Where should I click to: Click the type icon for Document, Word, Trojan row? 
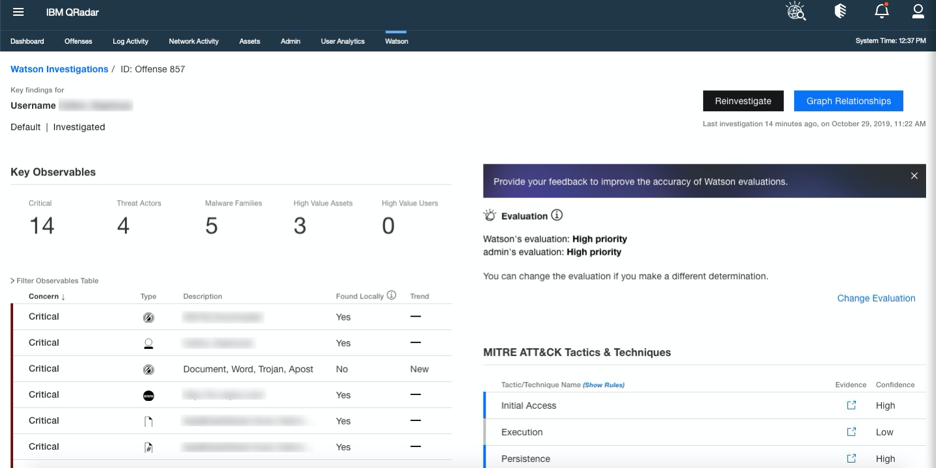tap(149, 370)
